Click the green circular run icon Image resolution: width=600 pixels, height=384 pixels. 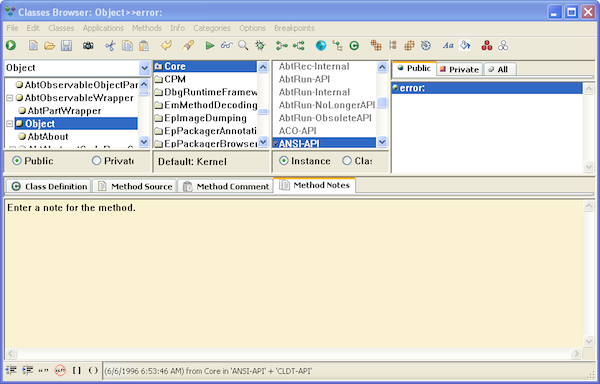(x=11, y=46)
